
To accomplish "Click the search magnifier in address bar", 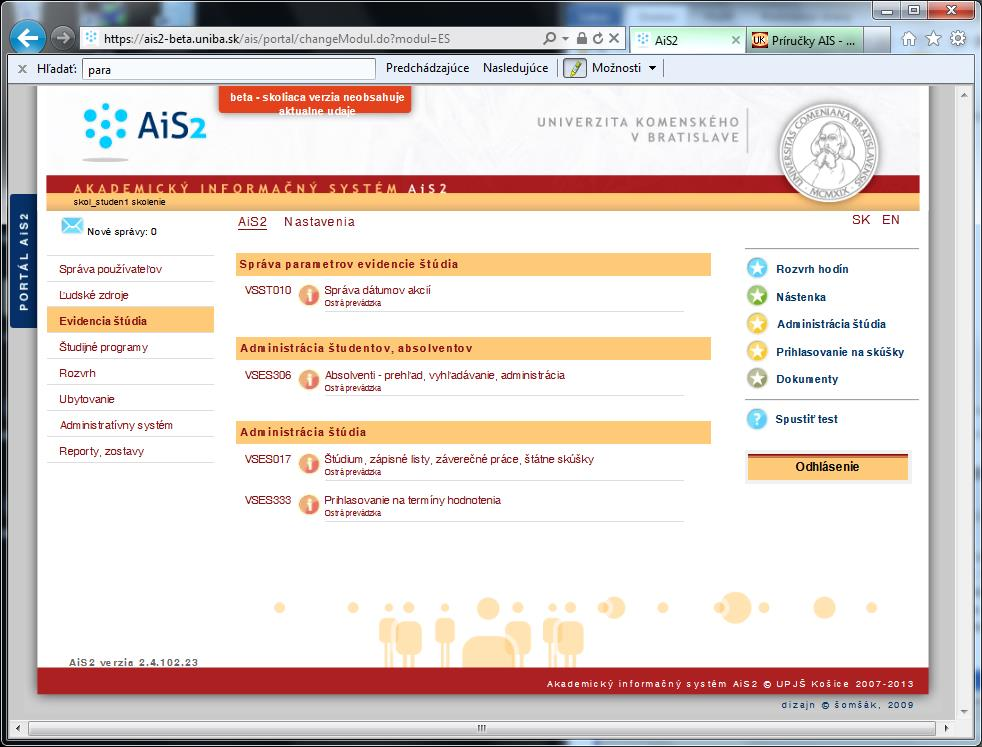I will (x=549, y=38).
